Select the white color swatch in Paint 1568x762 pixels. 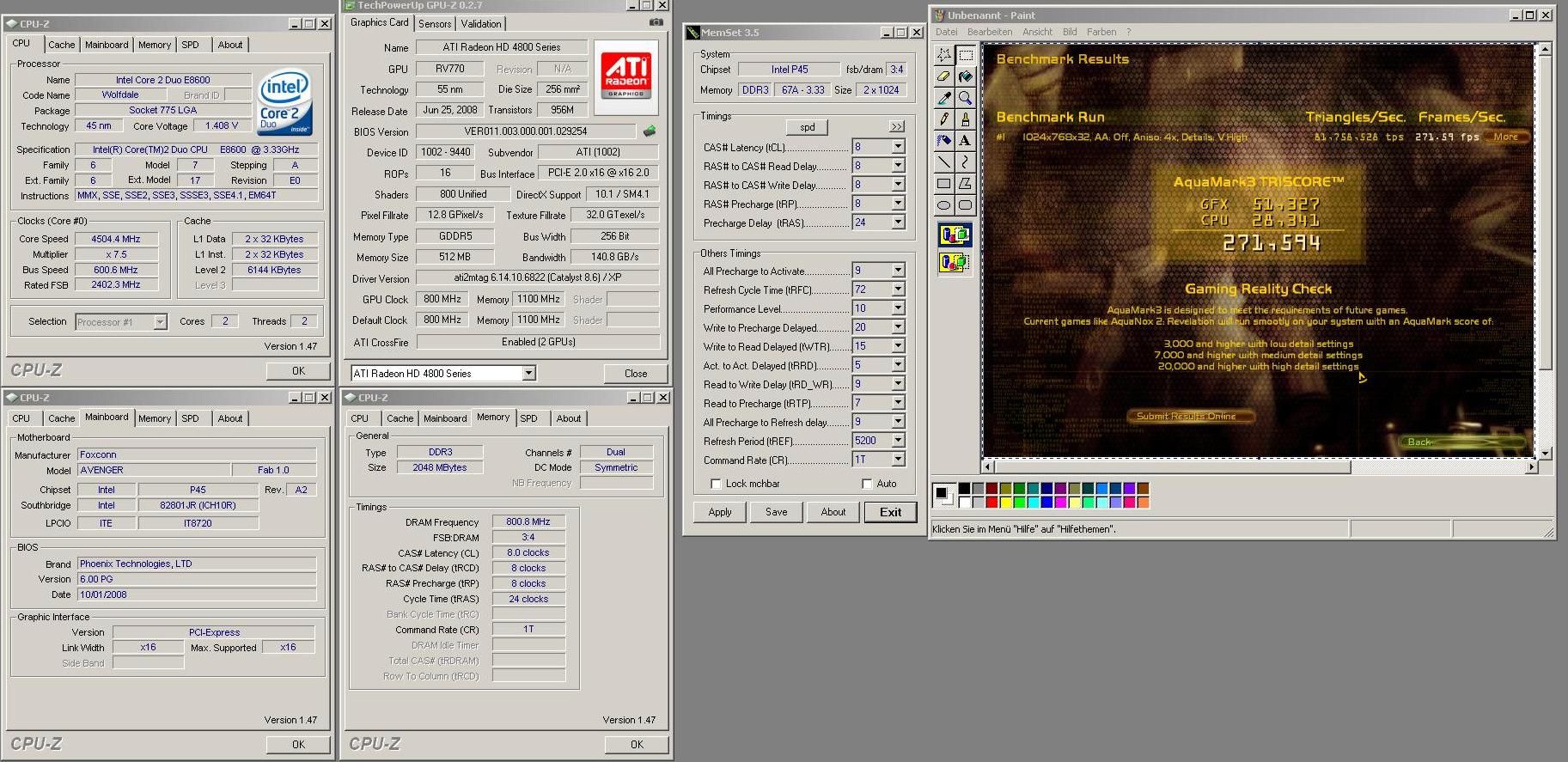coord(964,503)
